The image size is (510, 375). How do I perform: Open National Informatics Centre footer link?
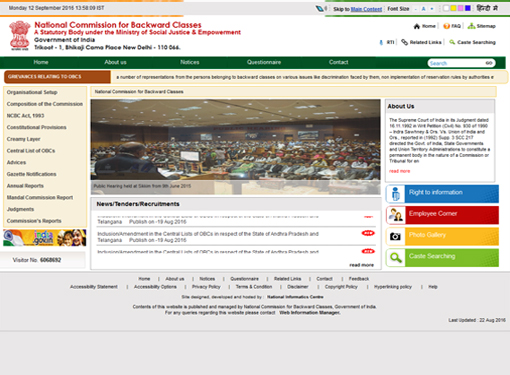[295, 297]
